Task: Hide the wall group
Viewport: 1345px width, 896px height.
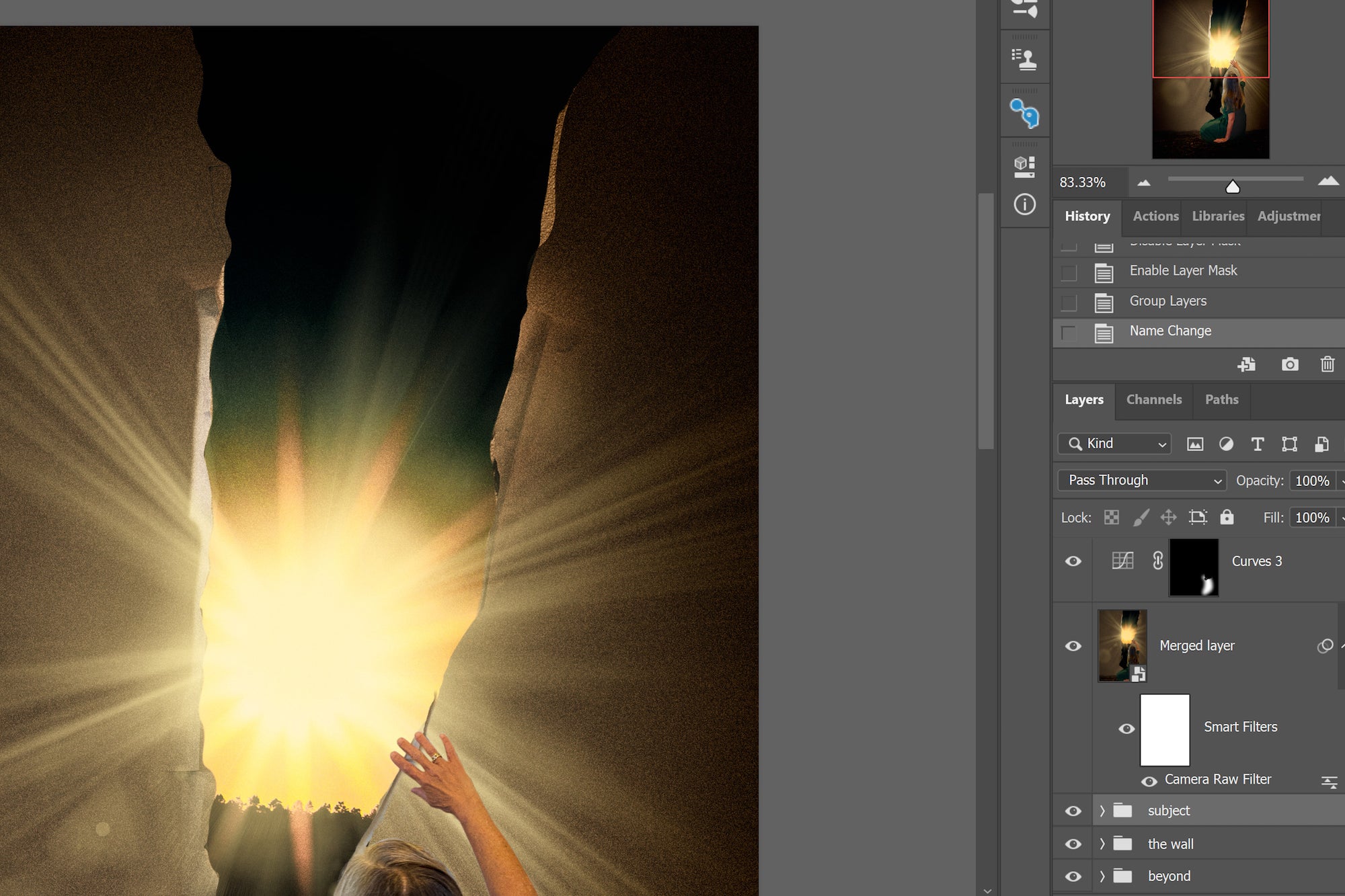Action: click(x=1073, y=844)
